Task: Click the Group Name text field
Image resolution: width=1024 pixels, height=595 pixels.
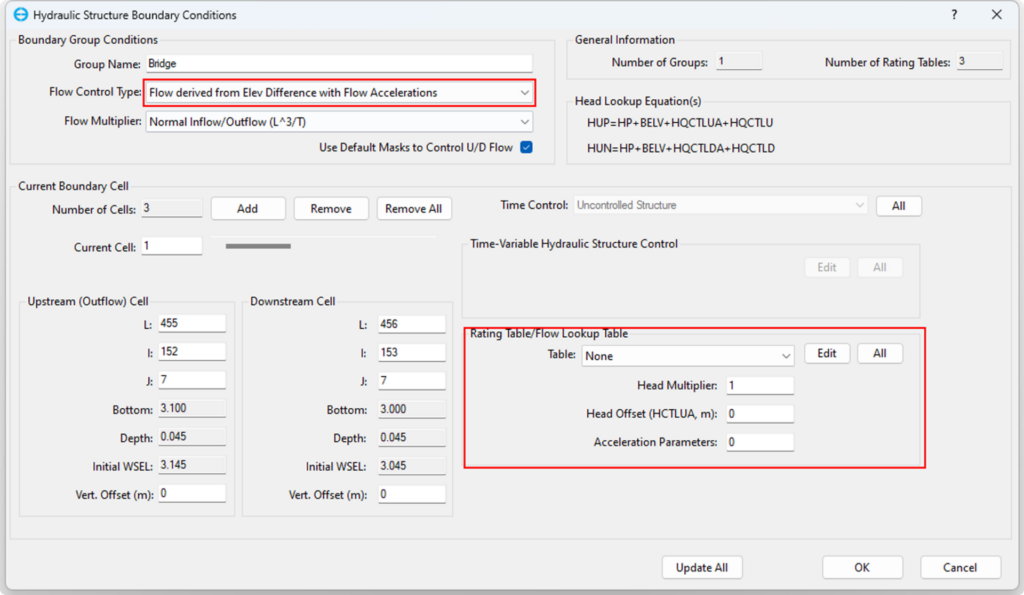Action: (338, 63)
